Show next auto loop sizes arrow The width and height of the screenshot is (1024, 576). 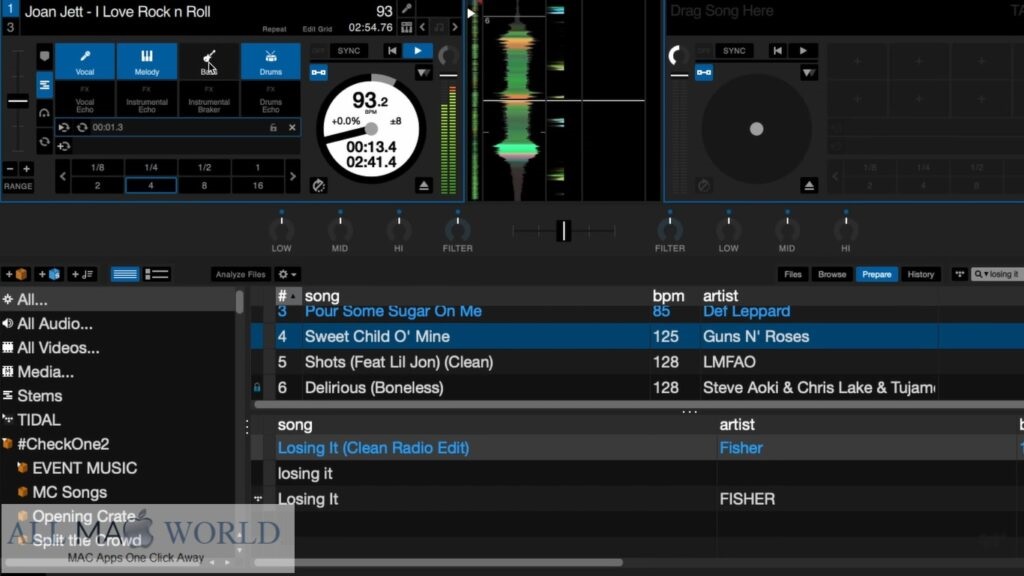(x=292, y=177)
